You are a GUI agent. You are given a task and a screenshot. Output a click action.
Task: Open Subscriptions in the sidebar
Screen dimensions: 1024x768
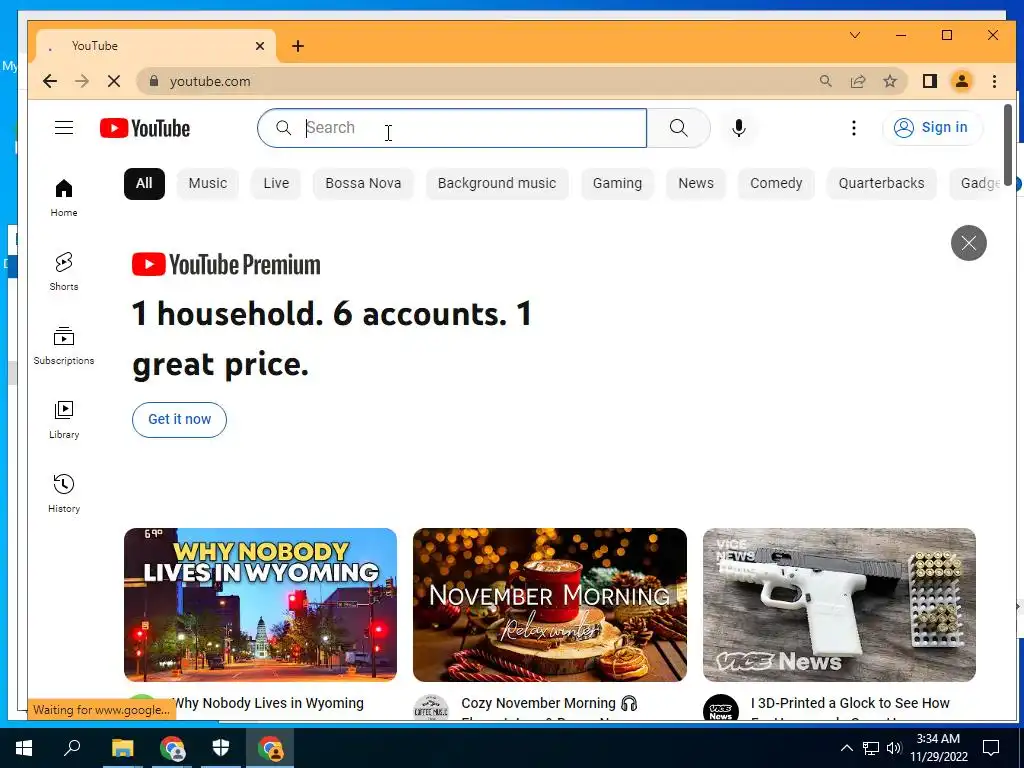click(x=64, y=345)
